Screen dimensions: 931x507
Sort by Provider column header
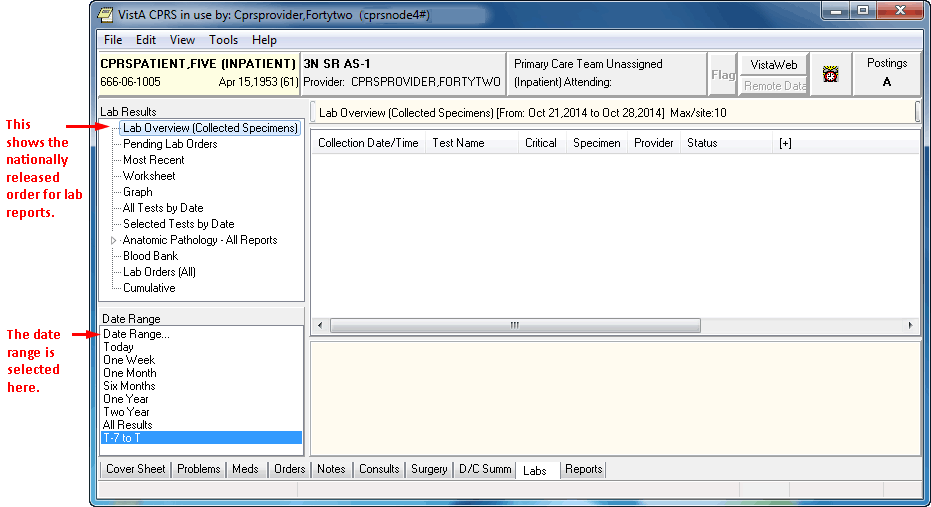click(654, 143)
